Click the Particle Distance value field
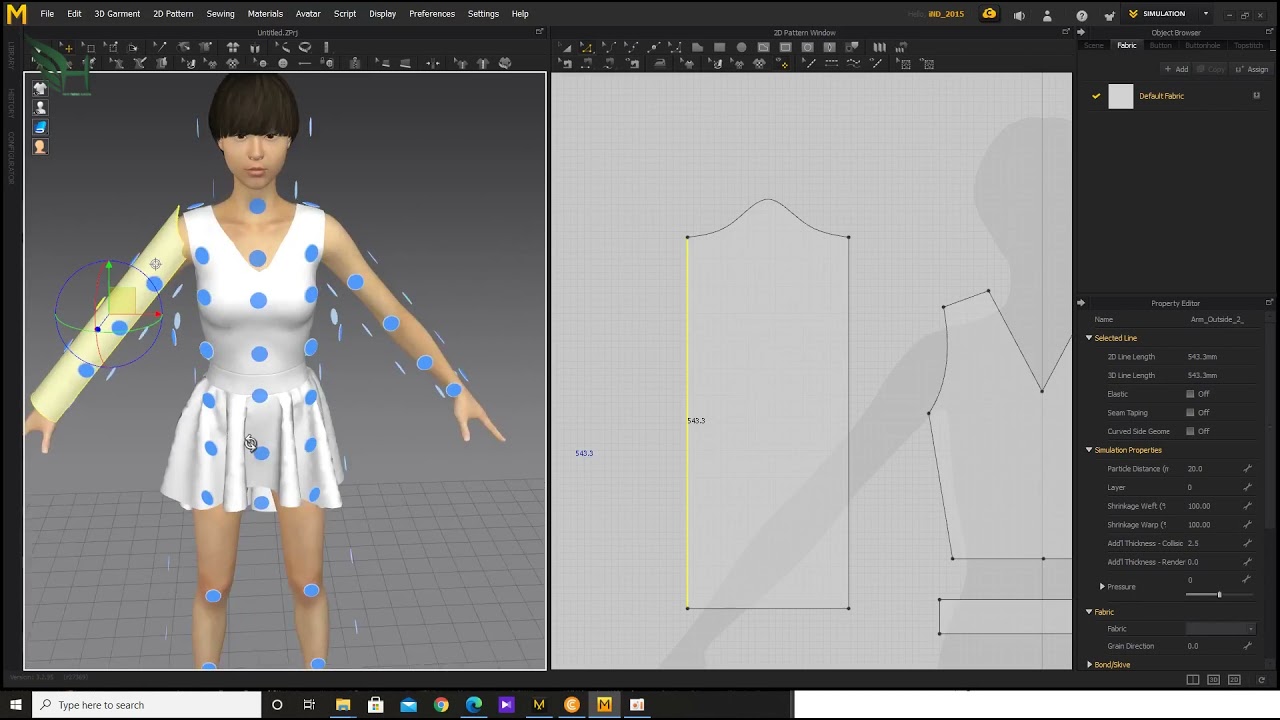 pos(1212,469)
